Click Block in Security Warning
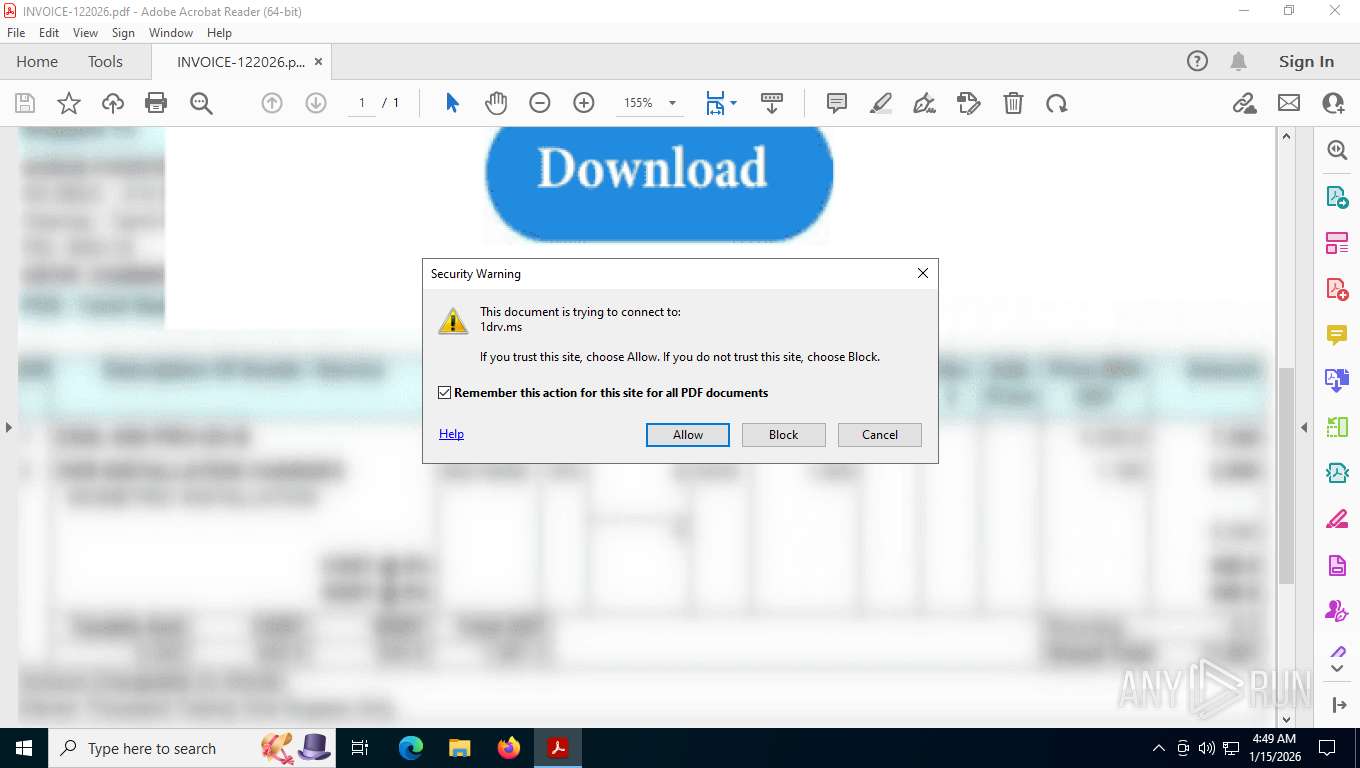Screen dimensions: 1360x768 [784, 435]
